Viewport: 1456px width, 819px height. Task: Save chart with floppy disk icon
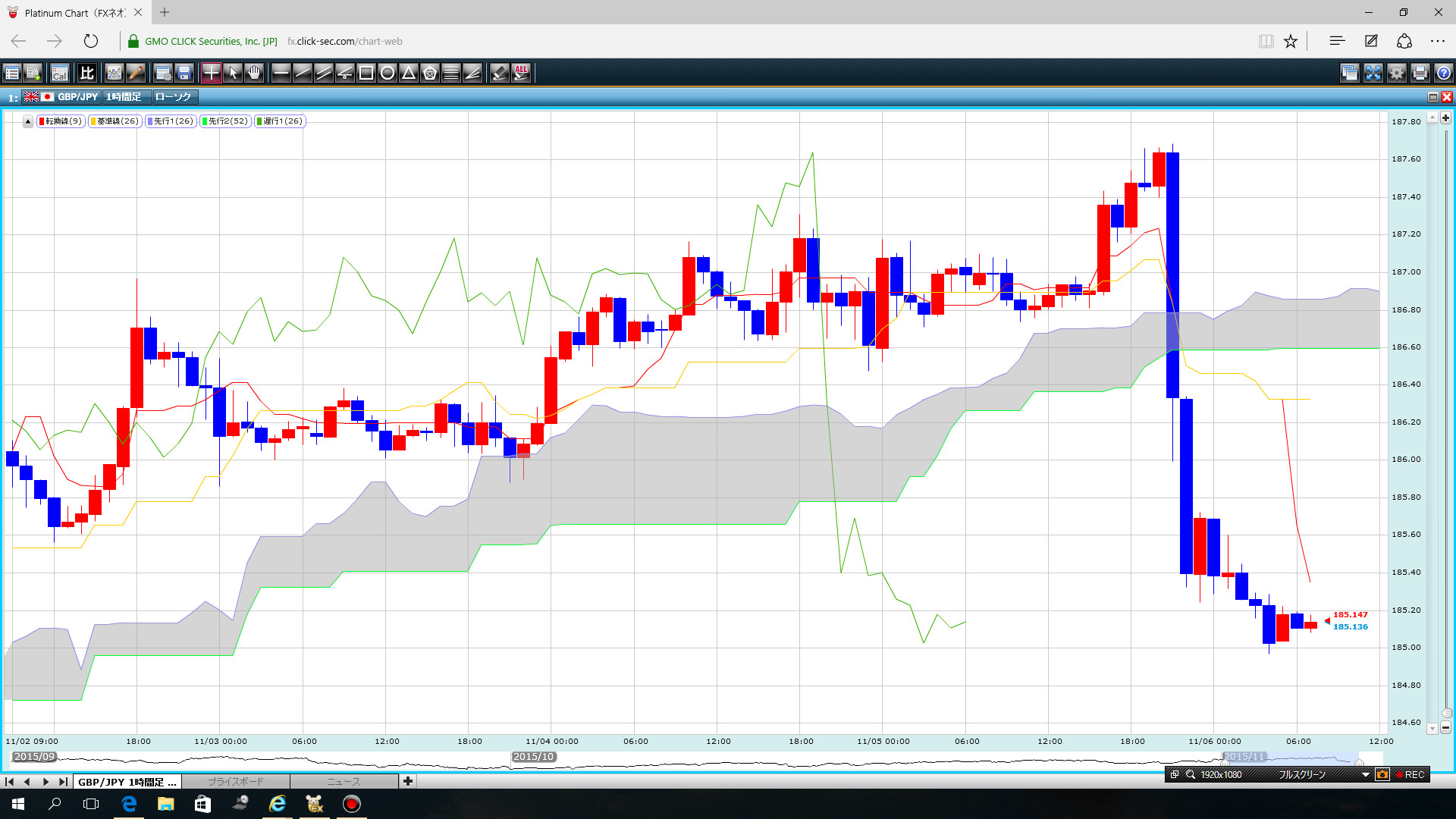[184, 73]
